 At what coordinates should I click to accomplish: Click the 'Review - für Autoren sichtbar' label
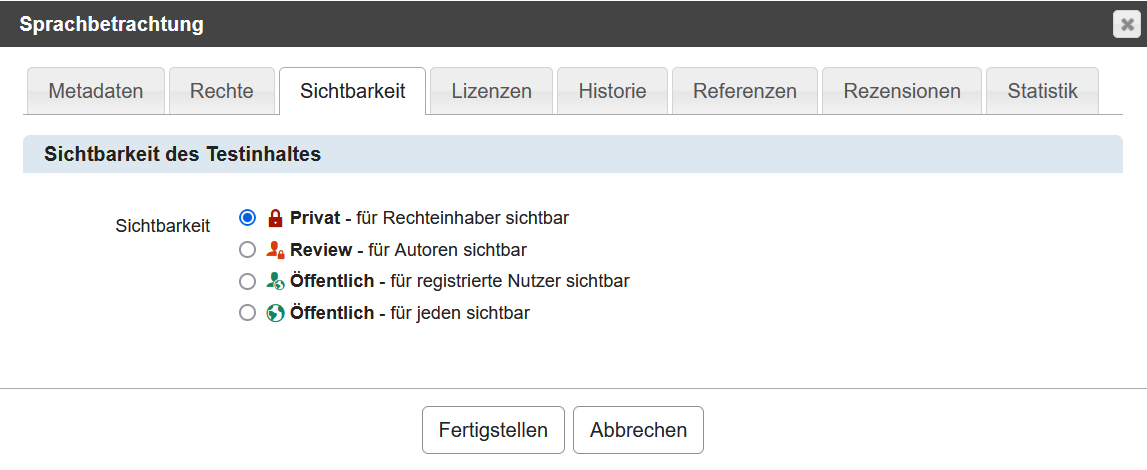(408, 250)
